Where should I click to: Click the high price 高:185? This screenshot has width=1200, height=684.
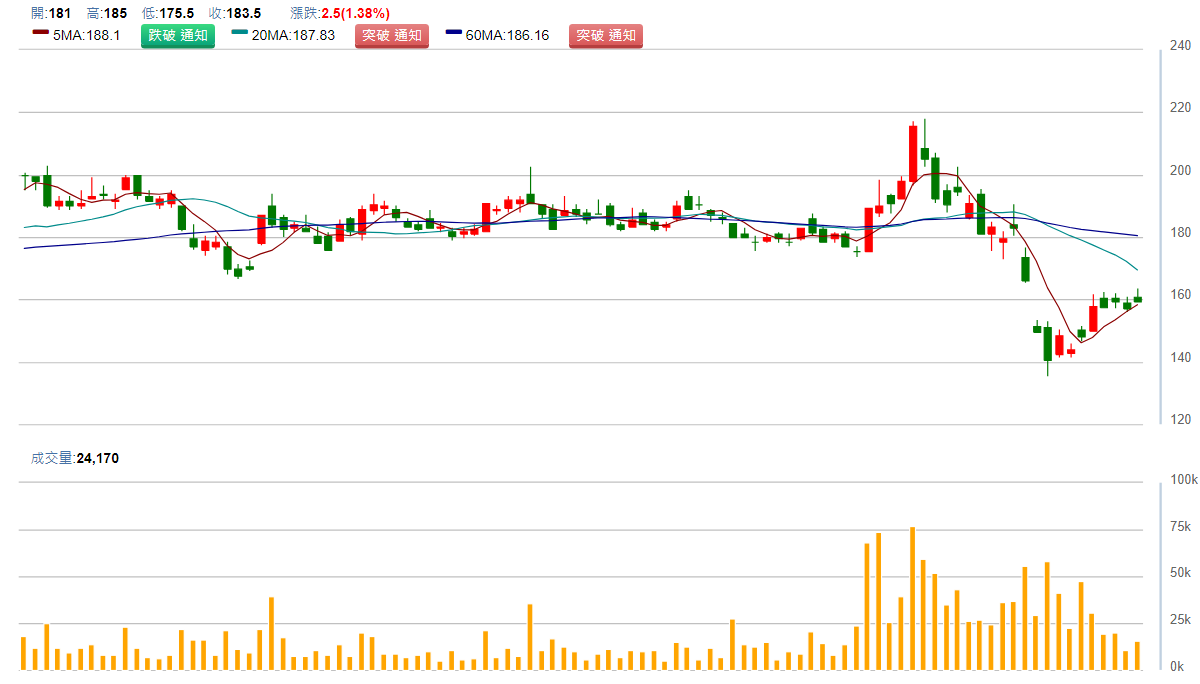point(107,13)
